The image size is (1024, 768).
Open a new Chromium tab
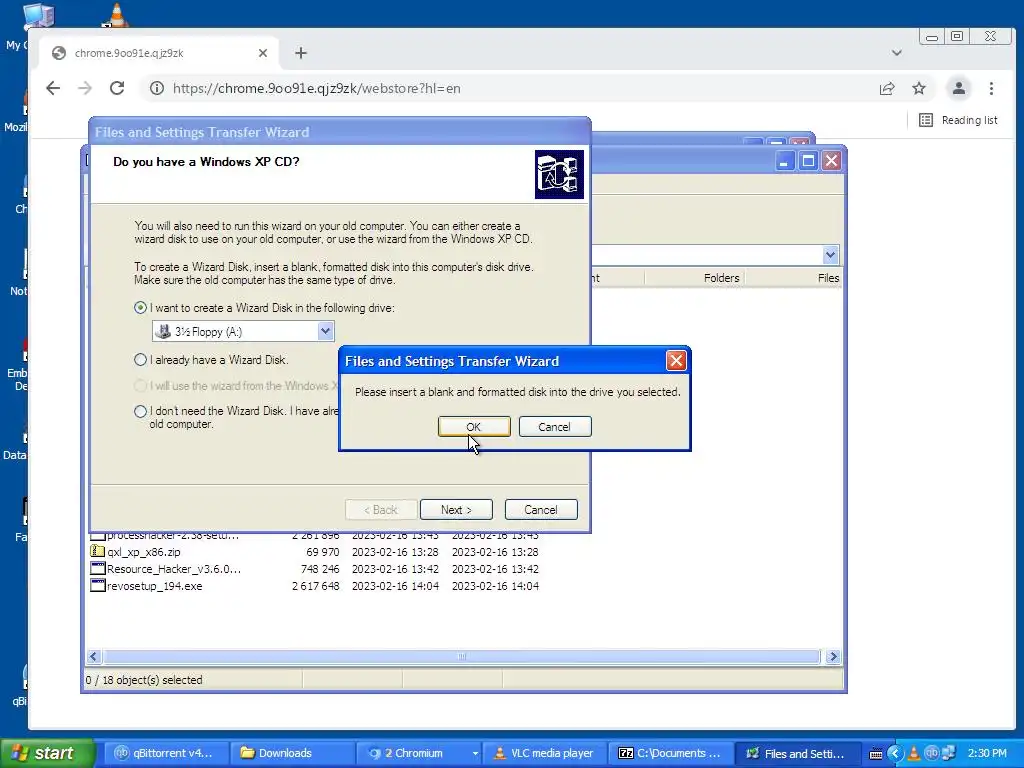[x=300, y=53]
